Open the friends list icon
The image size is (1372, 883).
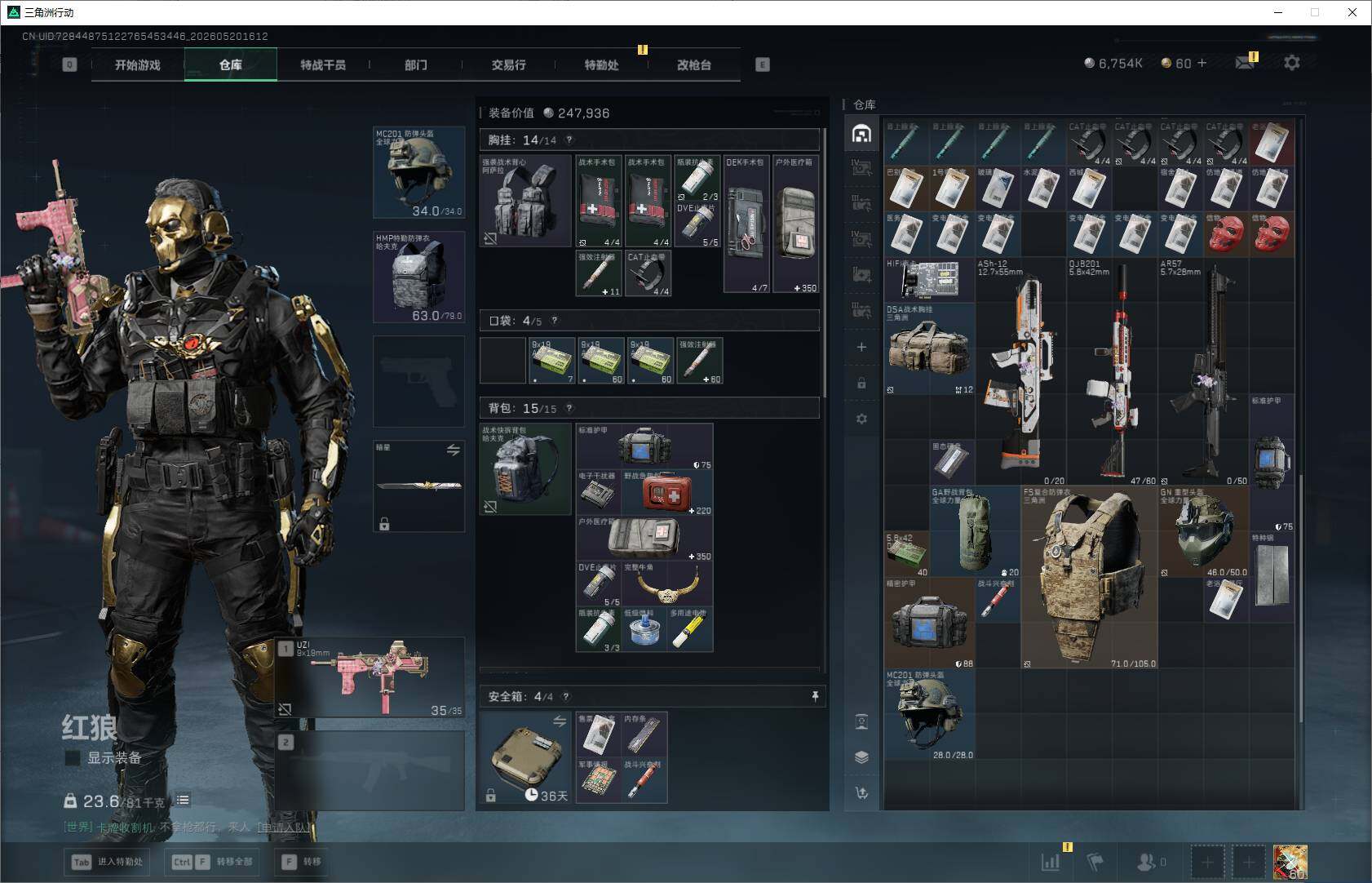pyautogui.click(x=1147, y=861)
